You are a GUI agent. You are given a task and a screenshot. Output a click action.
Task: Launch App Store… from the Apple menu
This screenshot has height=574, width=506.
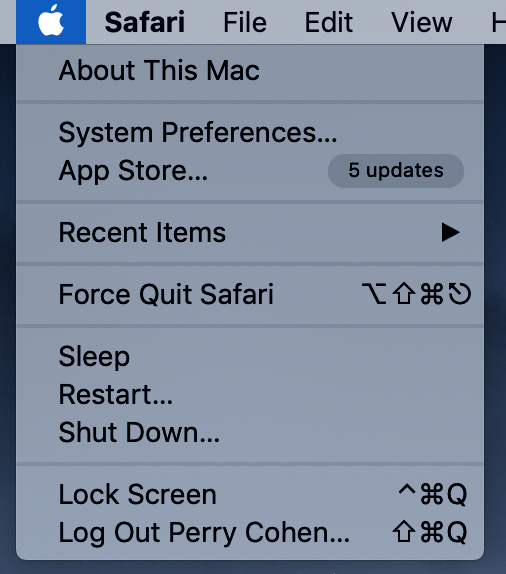click(250, 171)
